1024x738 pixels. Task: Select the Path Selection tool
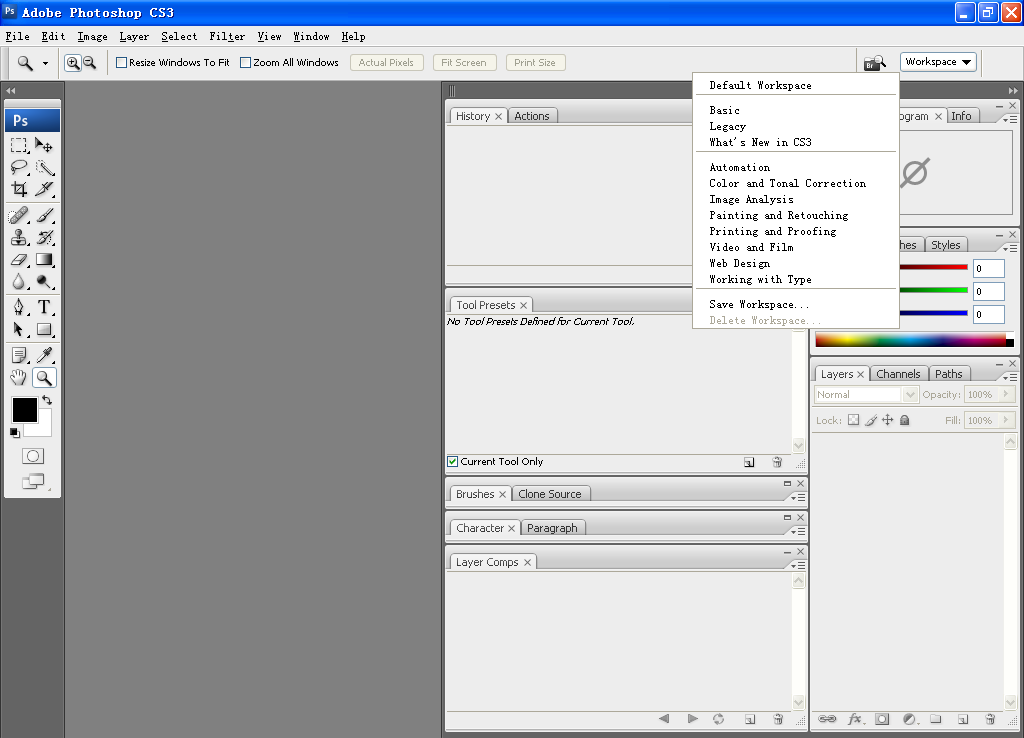point(19,329)
